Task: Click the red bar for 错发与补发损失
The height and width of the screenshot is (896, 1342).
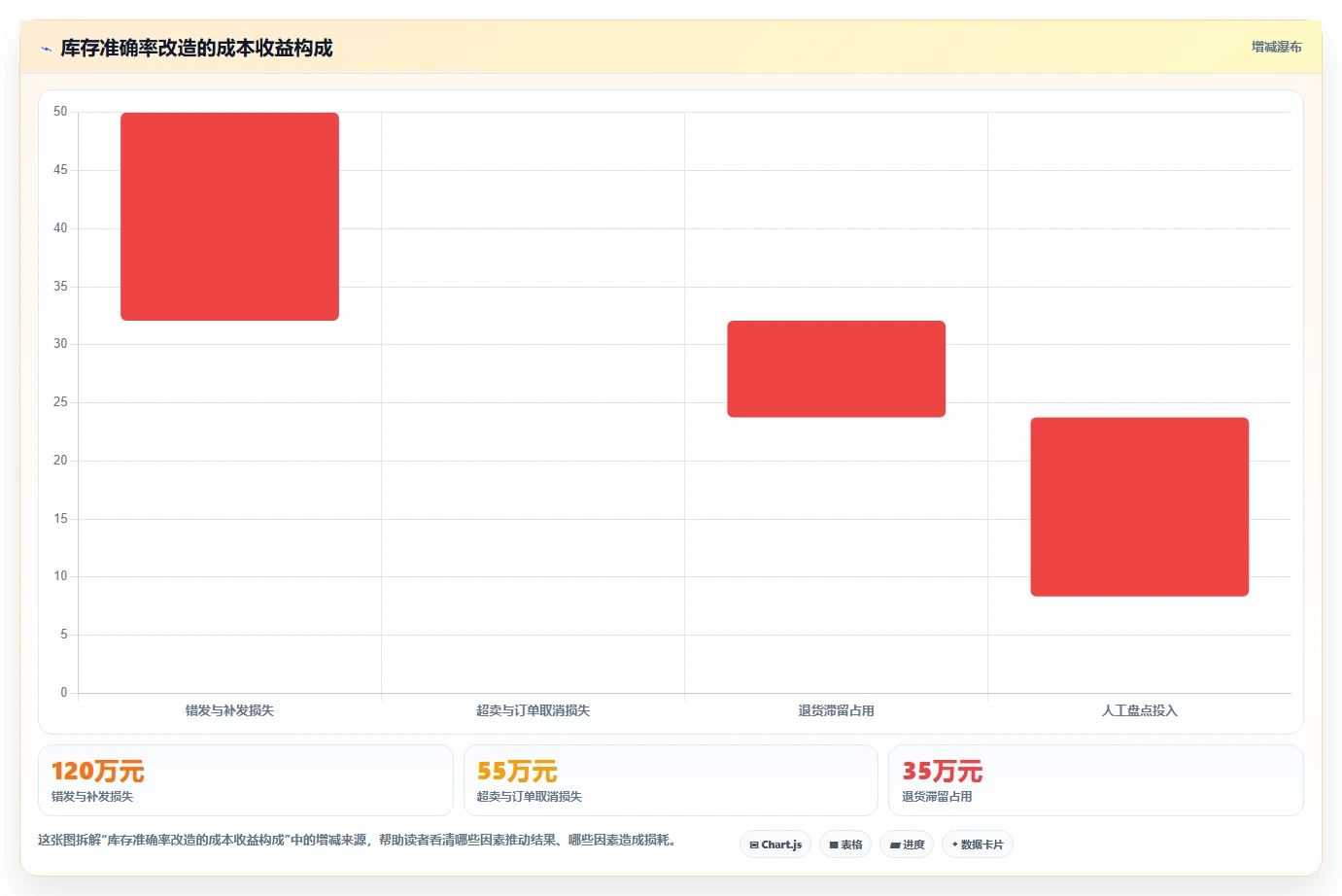Action: [x=229, y=217]
